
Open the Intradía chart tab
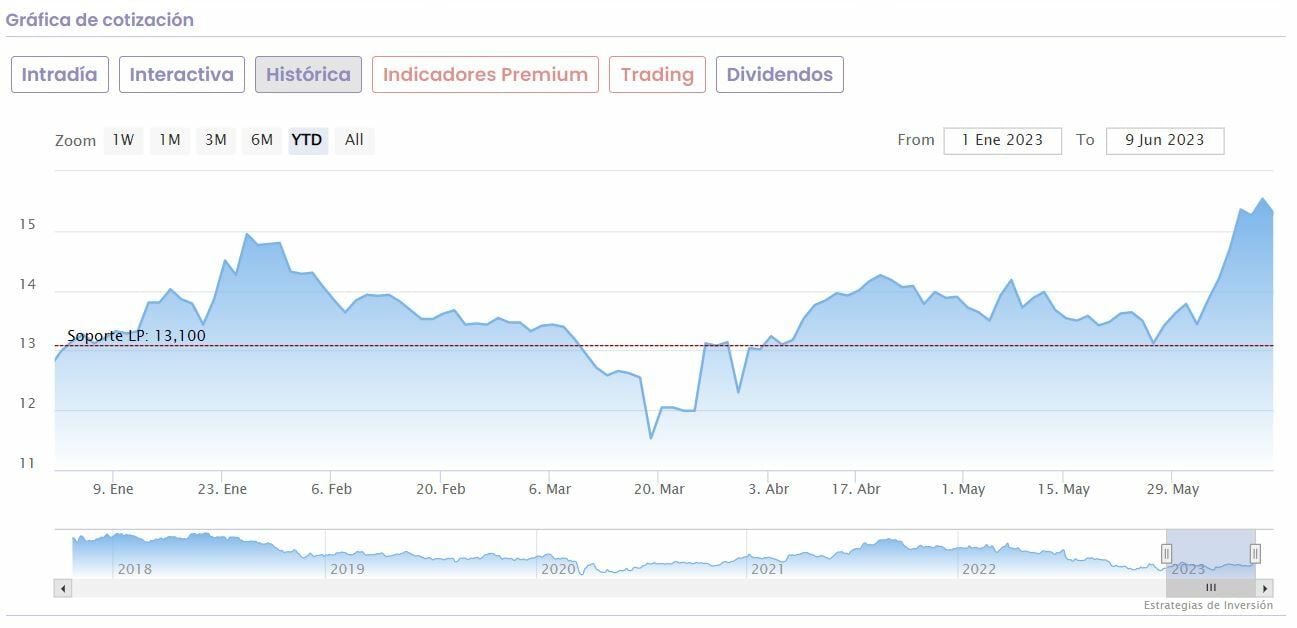(59, 75)
